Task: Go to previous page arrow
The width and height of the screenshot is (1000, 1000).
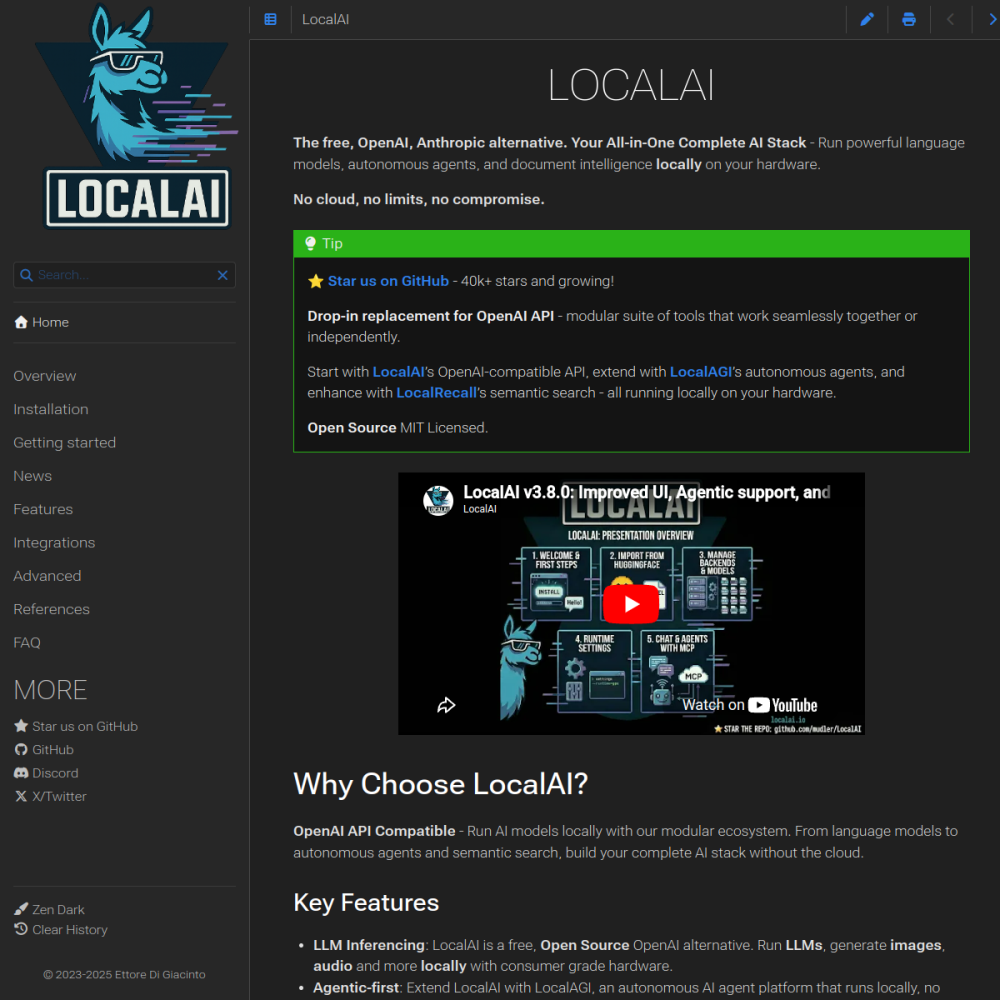Action: pos(950,20)
